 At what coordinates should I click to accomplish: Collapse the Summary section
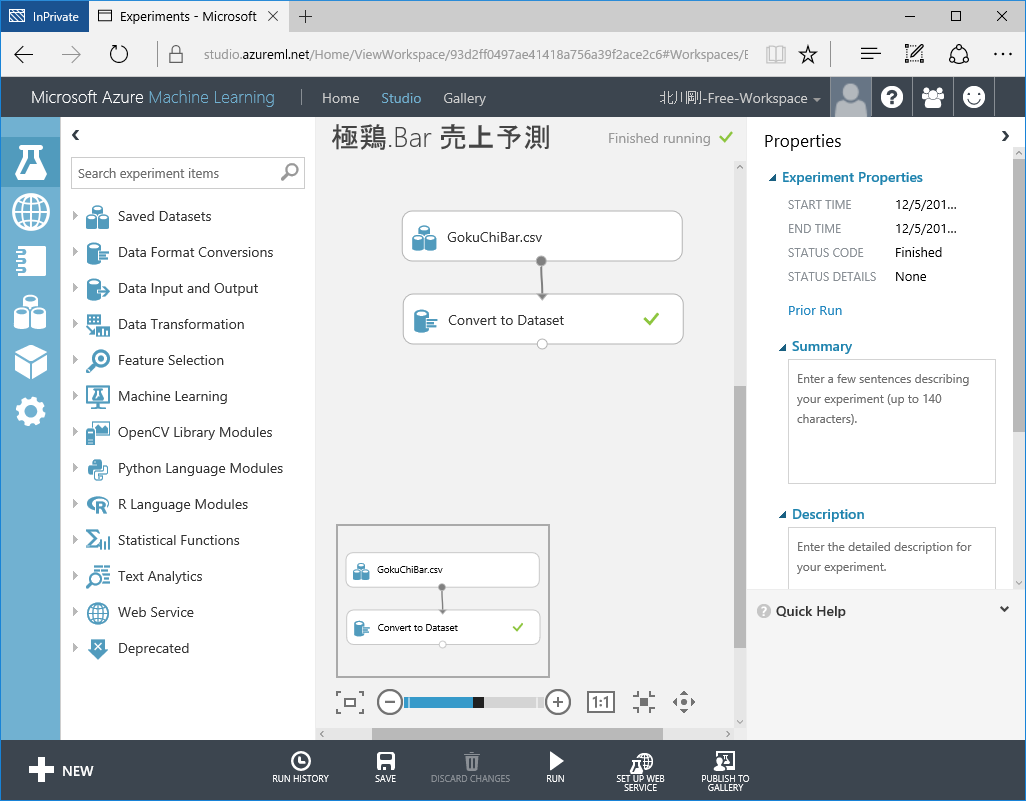[x=783, y=347]
